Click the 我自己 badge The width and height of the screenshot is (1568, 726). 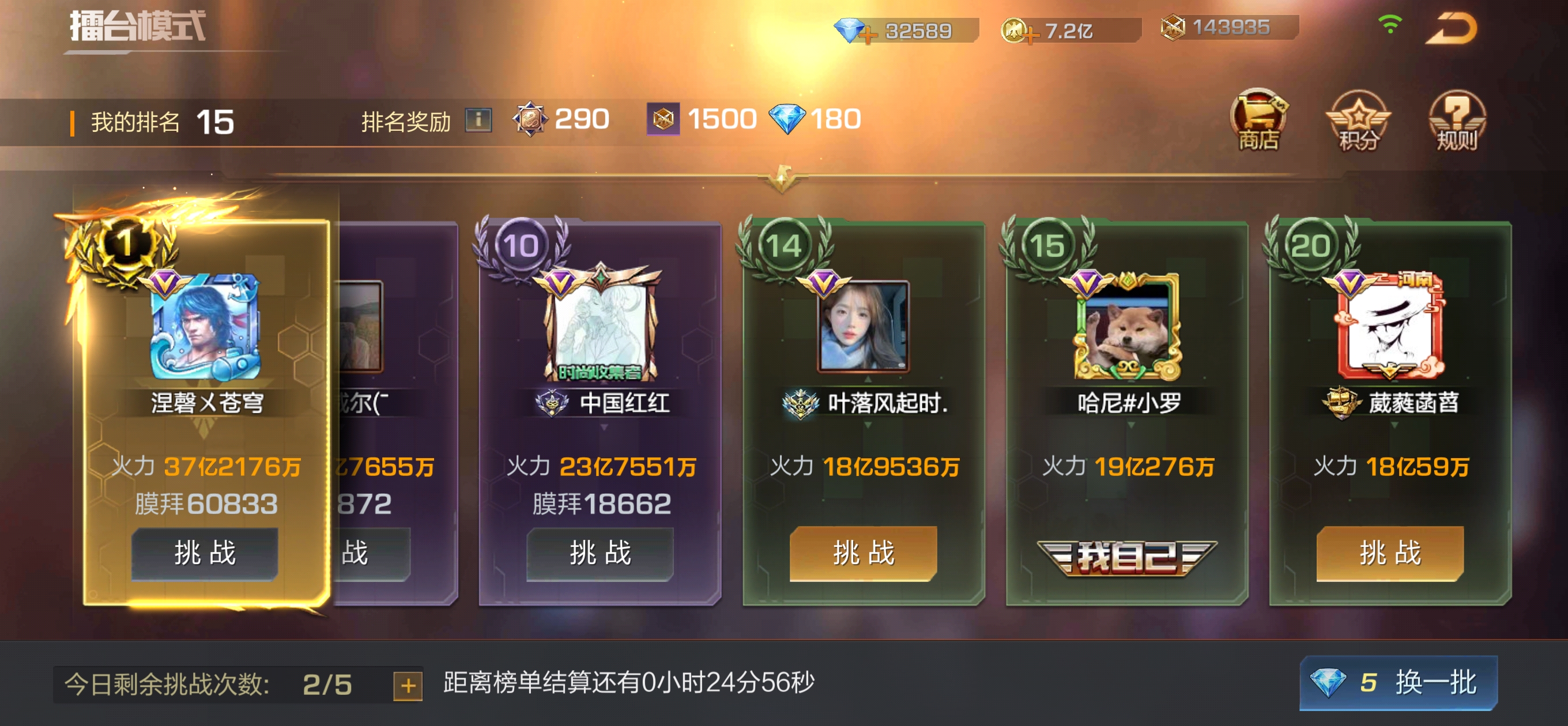[1126, 556]
